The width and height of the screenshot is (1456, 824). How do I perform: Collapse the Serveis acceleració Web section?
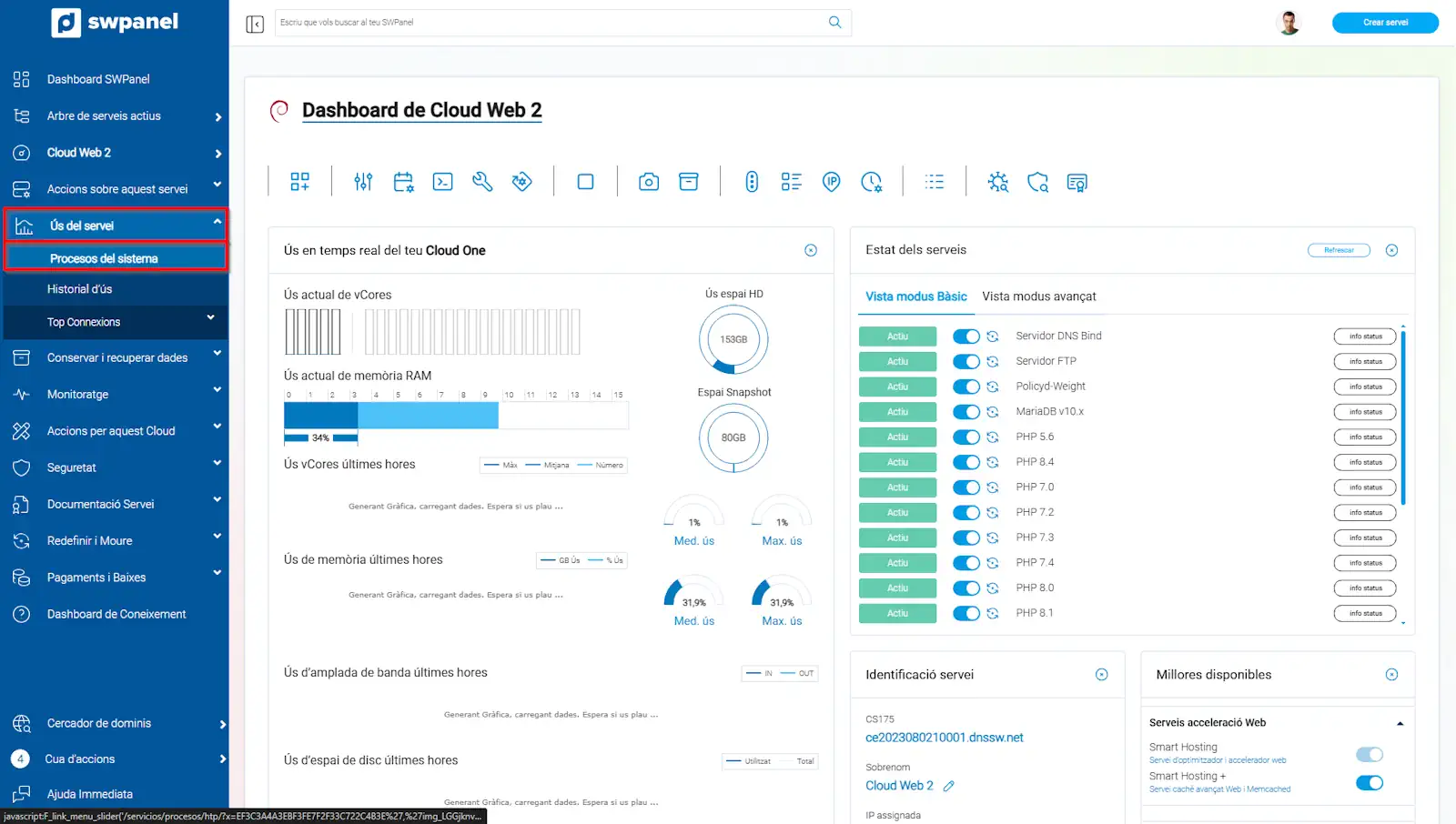tap(1400, 724)
